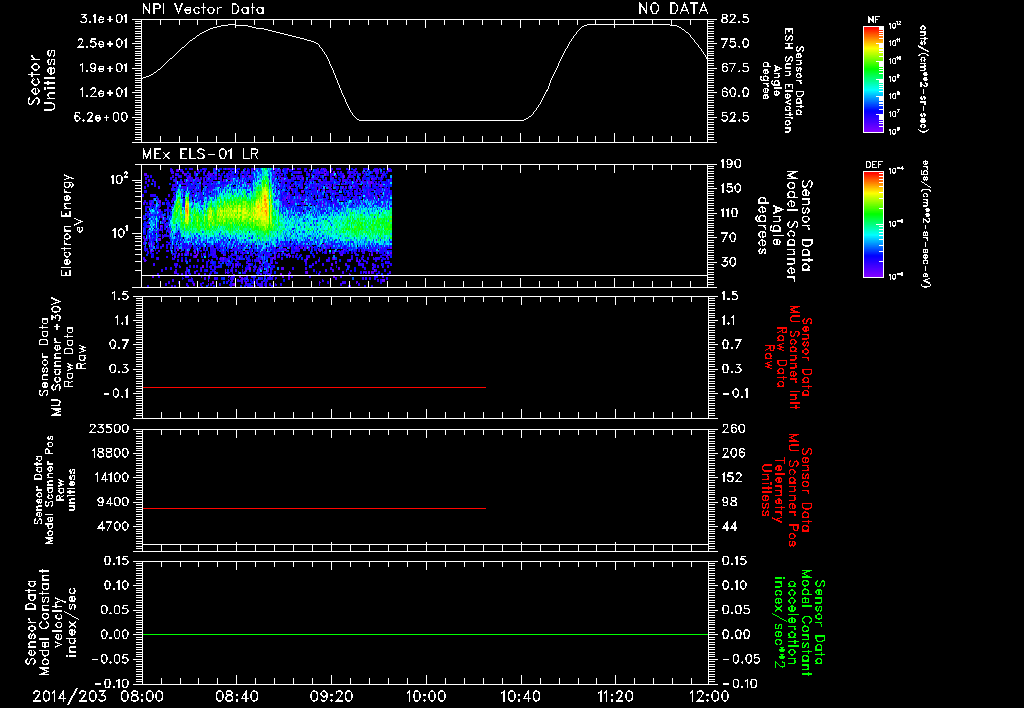1024x708 pixels.
Task: Click the '260' telemetry tick label
Action: coord(732,429)
